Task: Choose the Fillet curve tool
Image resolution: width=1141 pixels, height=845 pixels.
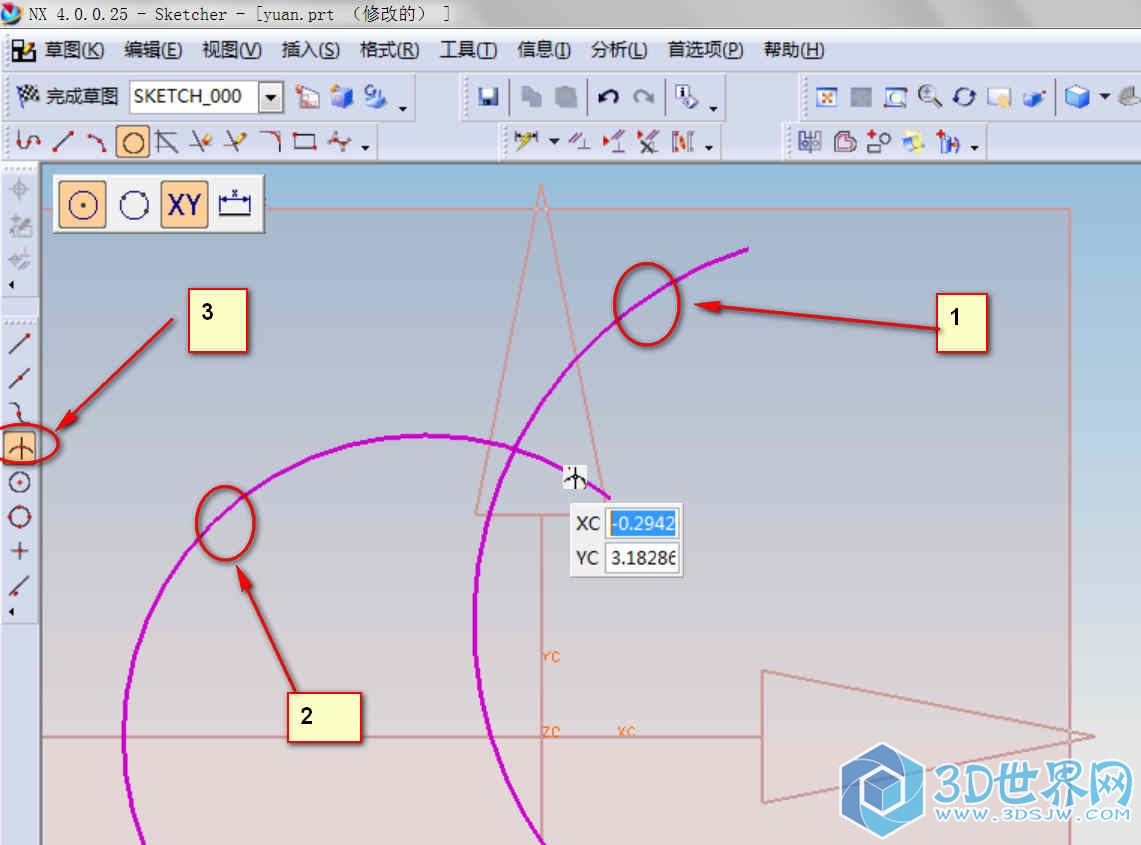Action: pos(271,142)
